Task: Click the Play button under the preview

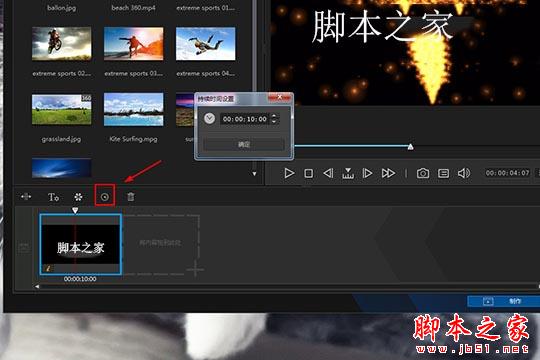Action: [289, 173]
